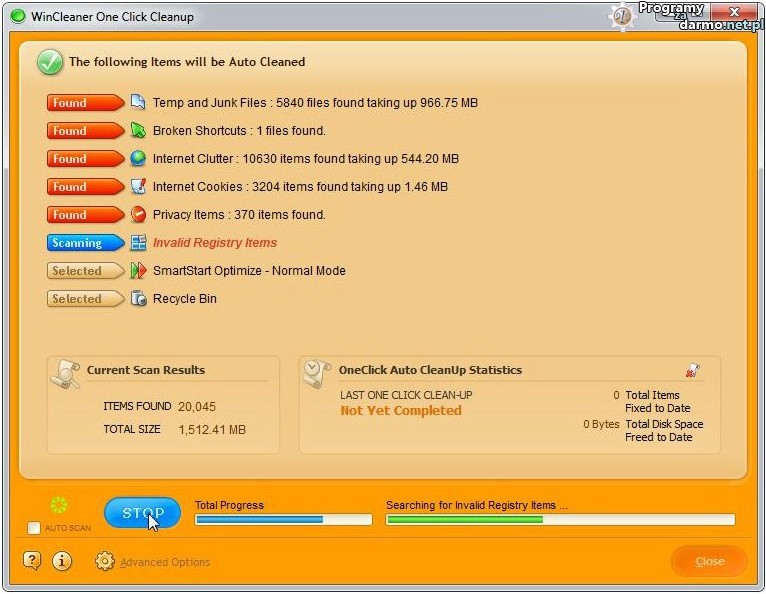The width and height of the screenshot is (766, 594).
Task: Click the Broken Shortcuts green arrow icon
Action: pyautogui.click(x=138, y=130)
